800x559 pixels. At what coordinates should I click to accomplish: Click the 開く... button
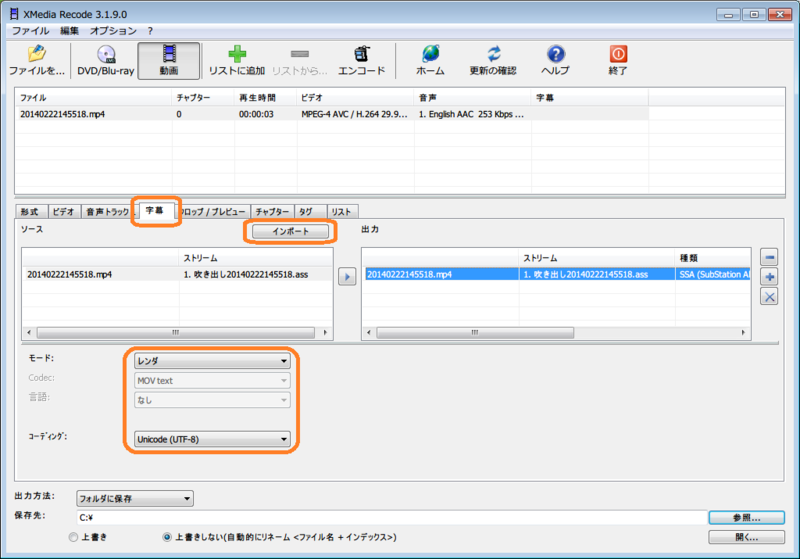pos(746,537)
